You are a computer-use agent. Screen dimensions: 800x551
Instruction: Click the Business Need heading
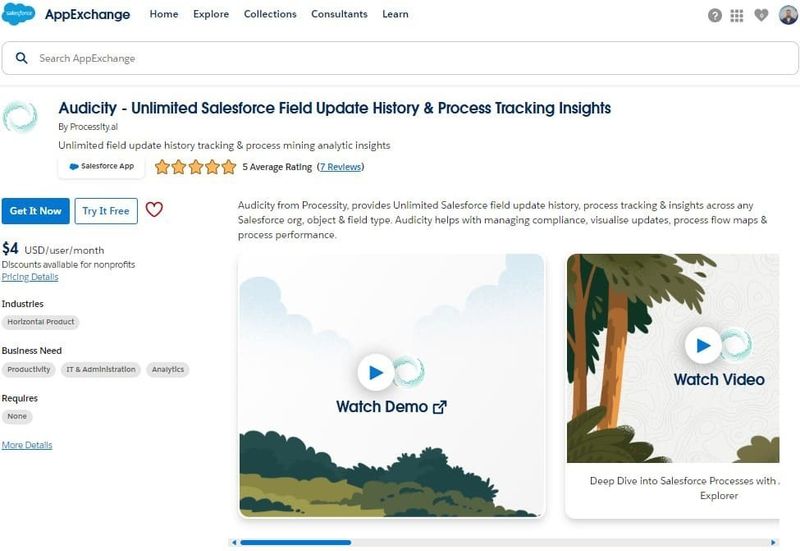(x=32, y=350)
